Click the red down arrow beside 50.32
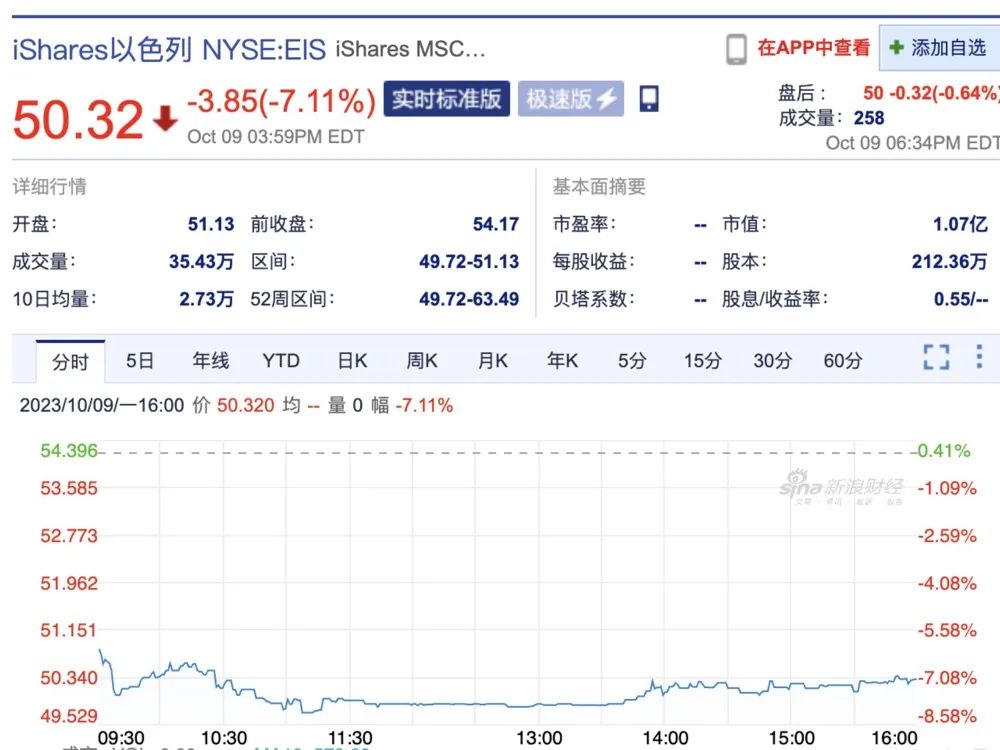Viewport: 1000px width, 750px height. pos(165,119)
